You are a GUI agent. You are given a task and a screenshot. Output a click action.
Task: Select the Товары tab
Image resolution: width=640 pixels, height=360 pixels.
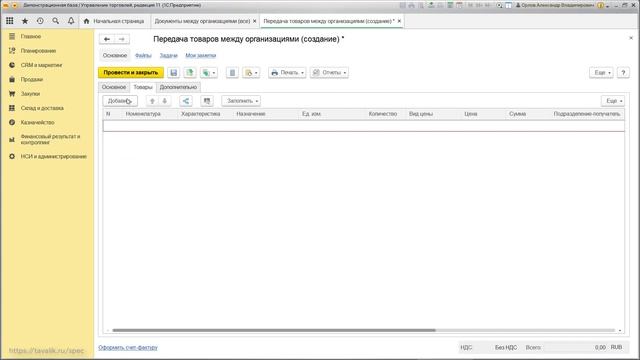[143, 87]
